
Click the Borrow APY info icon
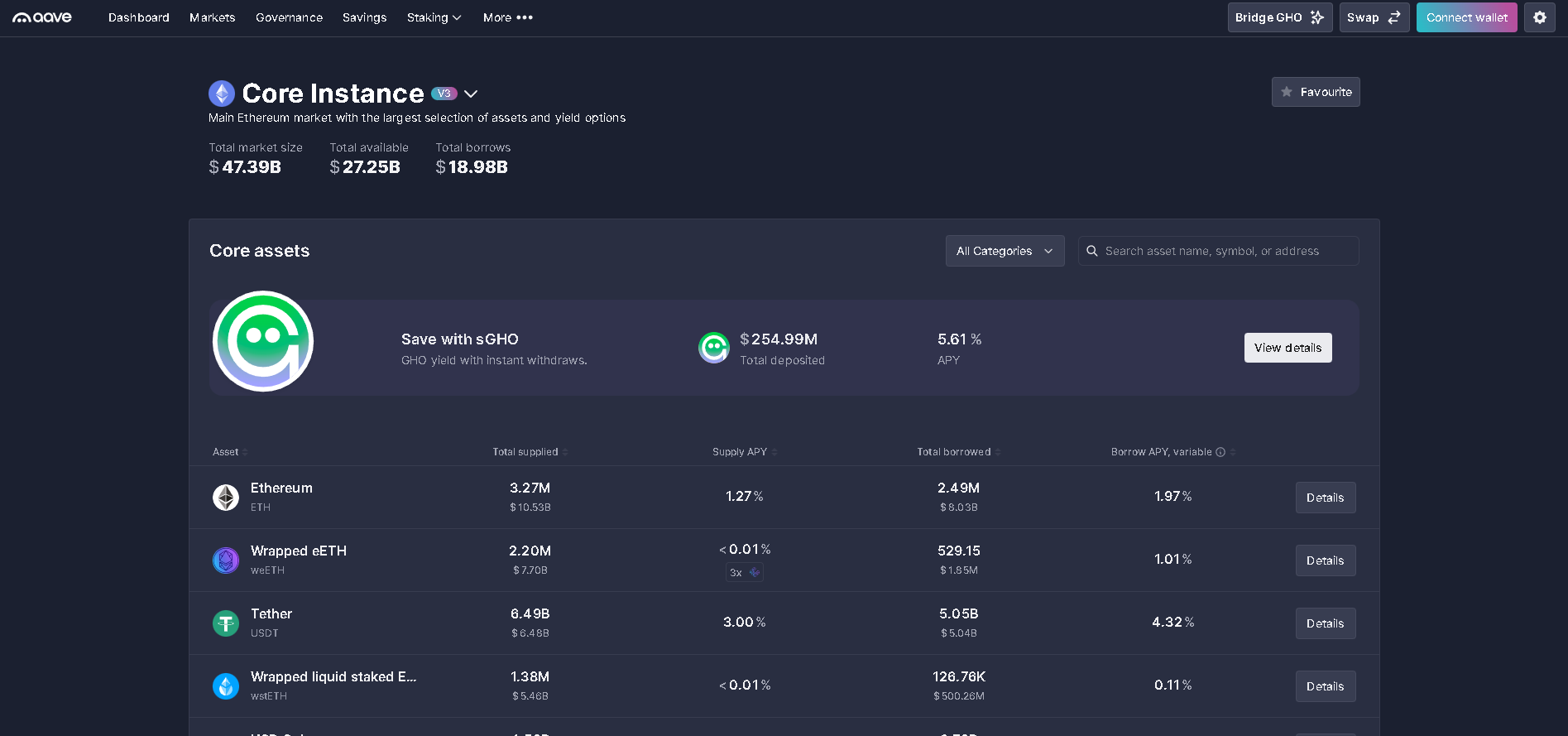1220,452
